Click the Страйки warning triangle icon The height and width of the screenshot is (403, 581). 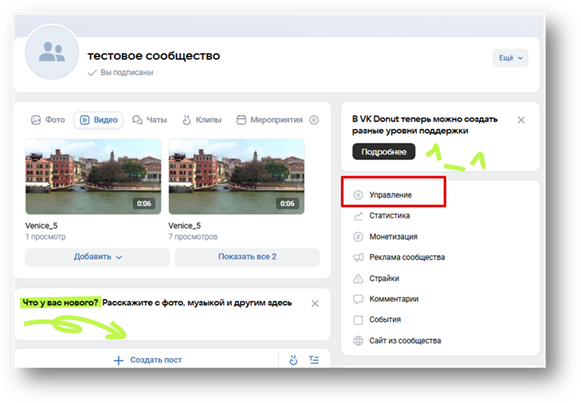tap(358, 278)
